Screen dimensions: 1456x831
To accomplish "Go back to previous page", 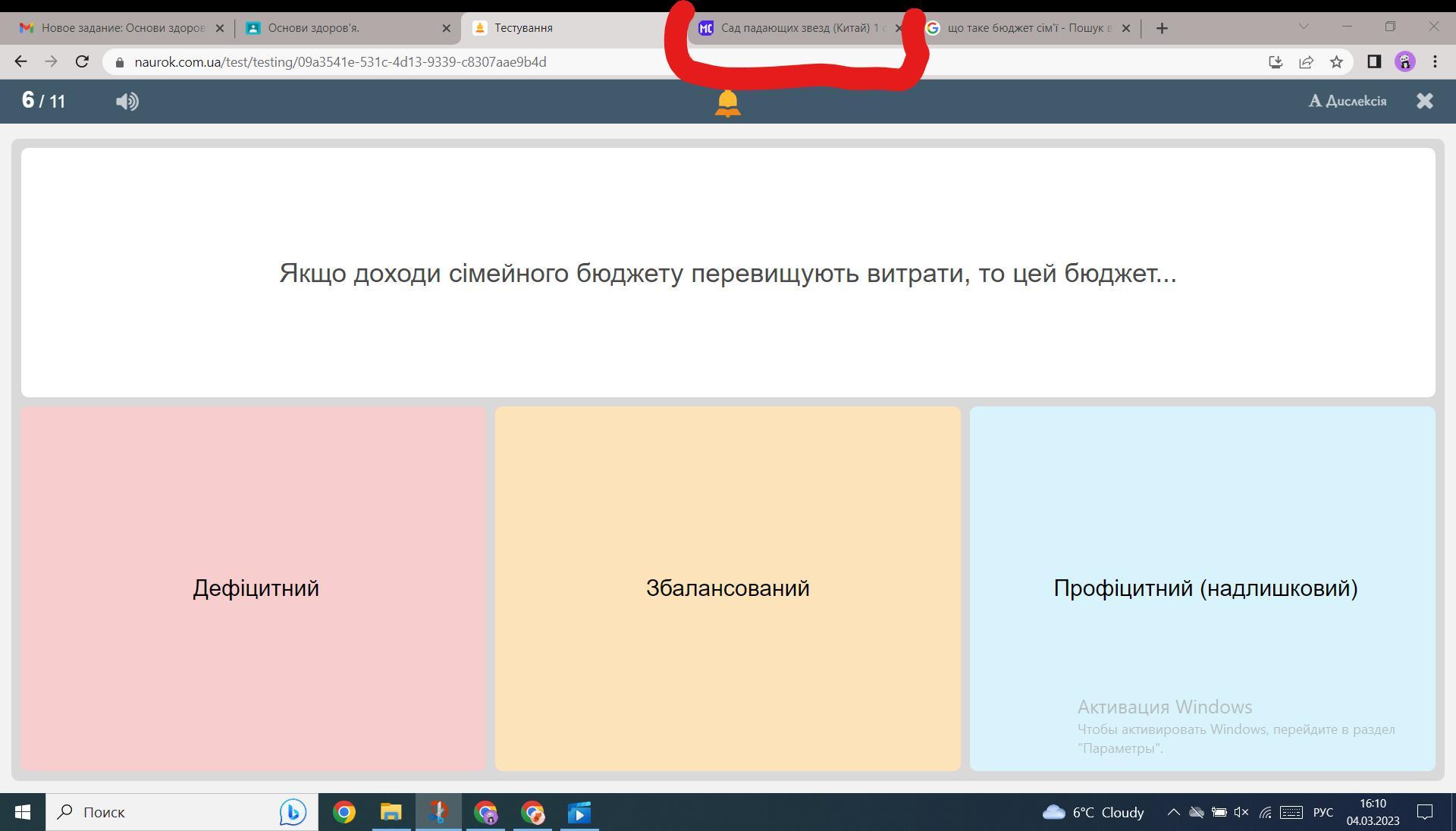I will point(20,62).
